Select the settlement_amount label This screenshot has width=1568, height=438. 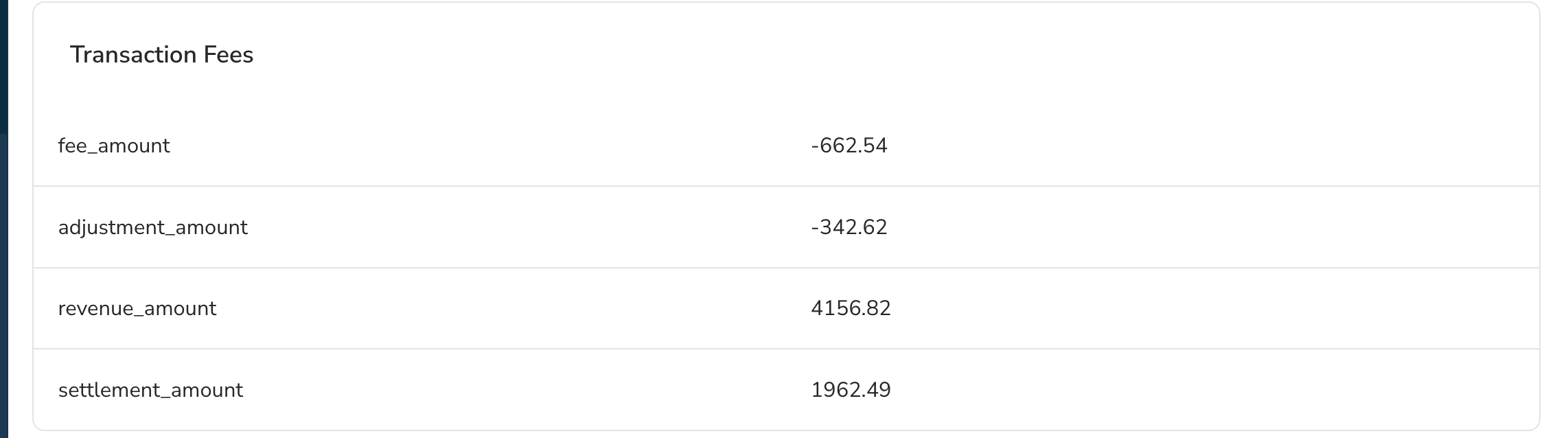pos(150,390)
